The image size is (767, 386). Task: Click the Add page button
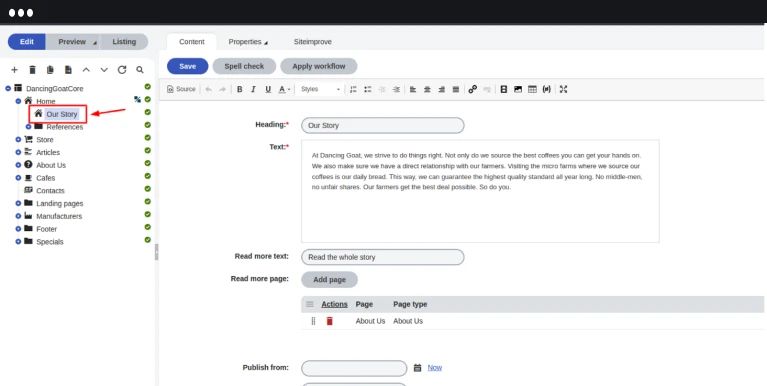pos(329,280)
